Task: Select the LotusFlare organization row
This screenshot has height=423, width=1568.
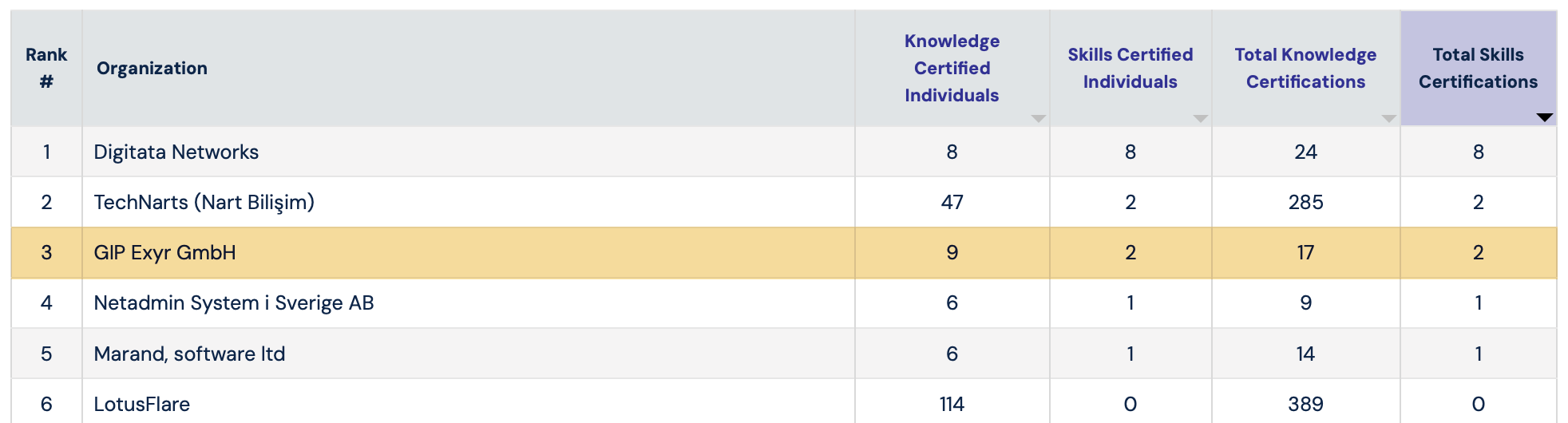Action: [142, 404]
